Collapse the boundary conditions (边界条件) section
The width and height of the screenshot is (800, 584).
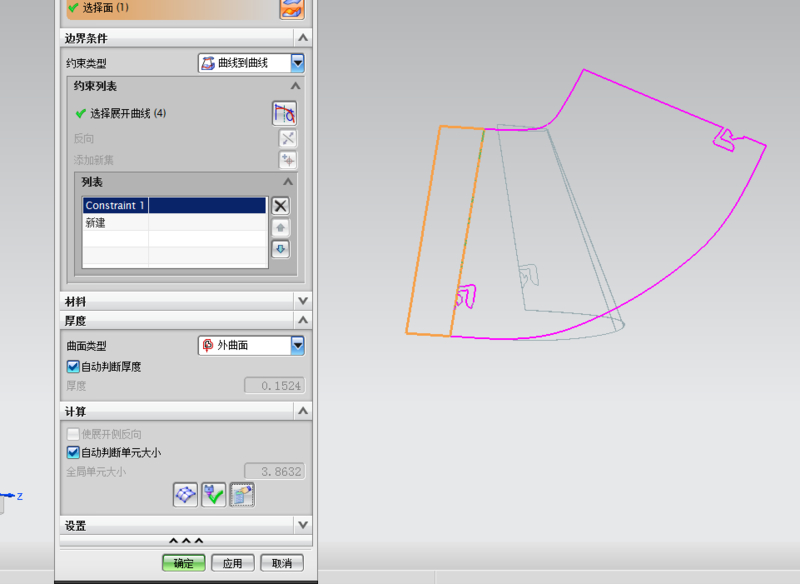[x=303, y=38]
